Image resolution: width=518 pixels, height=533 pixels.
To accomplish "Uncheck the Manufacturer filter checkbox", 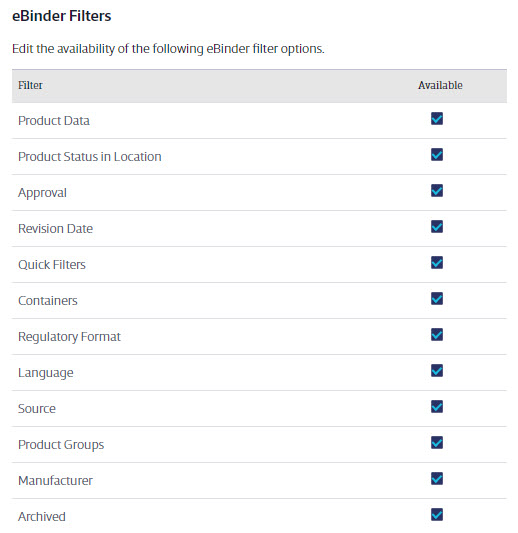I will click(437, 479).
